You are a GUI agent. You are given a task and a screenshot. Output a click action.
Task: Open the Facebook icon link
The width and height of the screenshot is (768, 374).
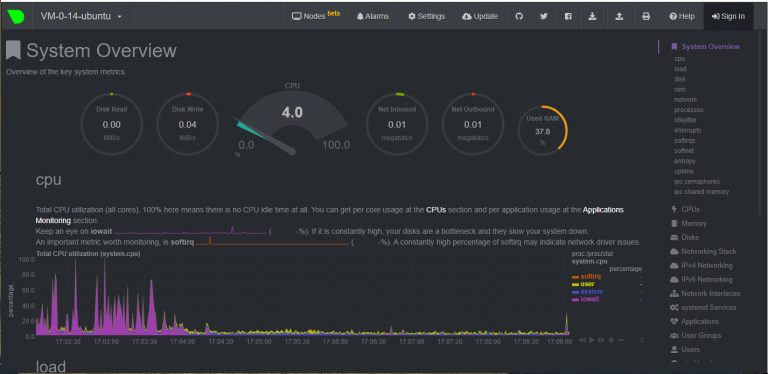point(568,16)
